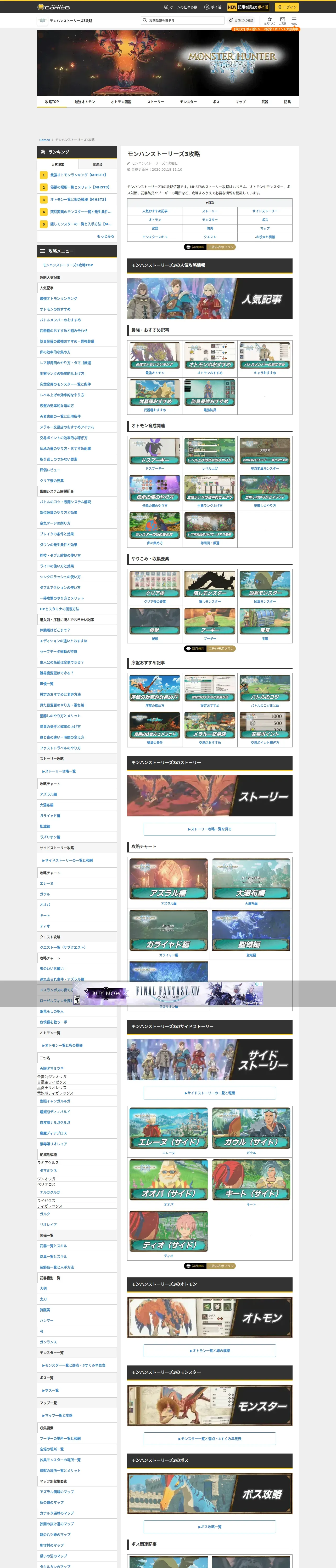Click the 記事を読んでポイ活 banner button
The width and height of the screenshot is (336, 1568).
(x=248, y=7)
